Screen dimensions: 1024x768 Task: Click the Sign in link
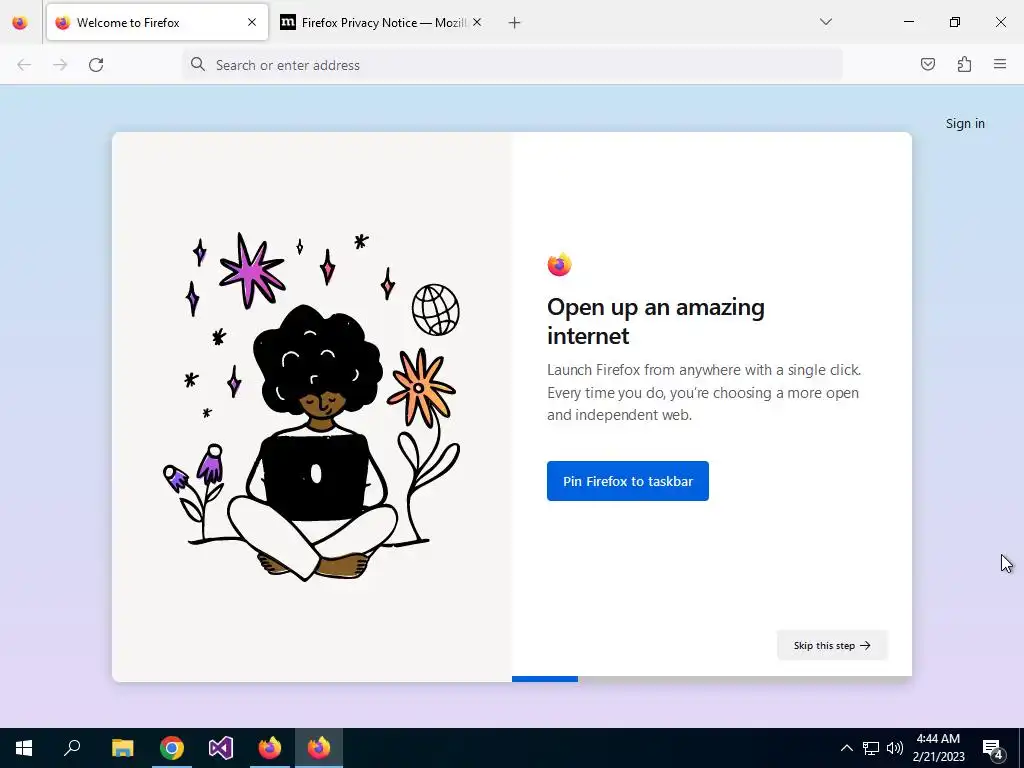tap(965, 123)
